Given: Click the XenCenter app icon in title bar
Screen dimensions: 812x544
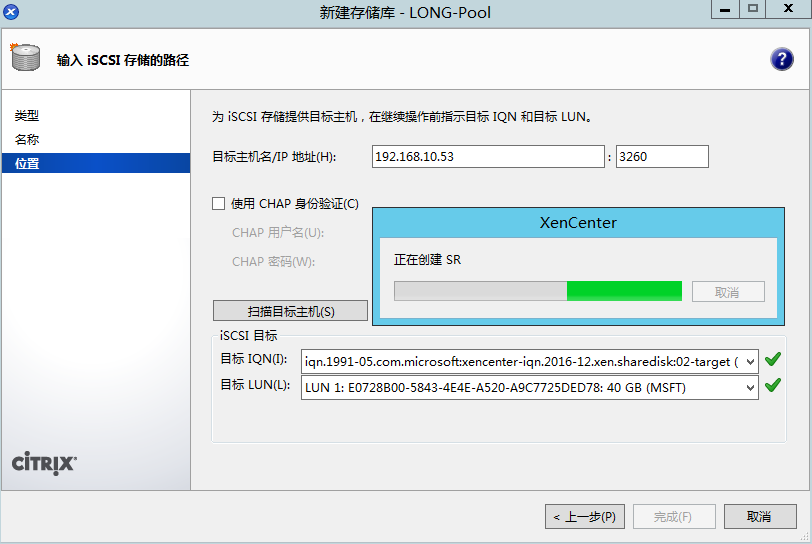Looking at the screenshot, I should 11,11.
